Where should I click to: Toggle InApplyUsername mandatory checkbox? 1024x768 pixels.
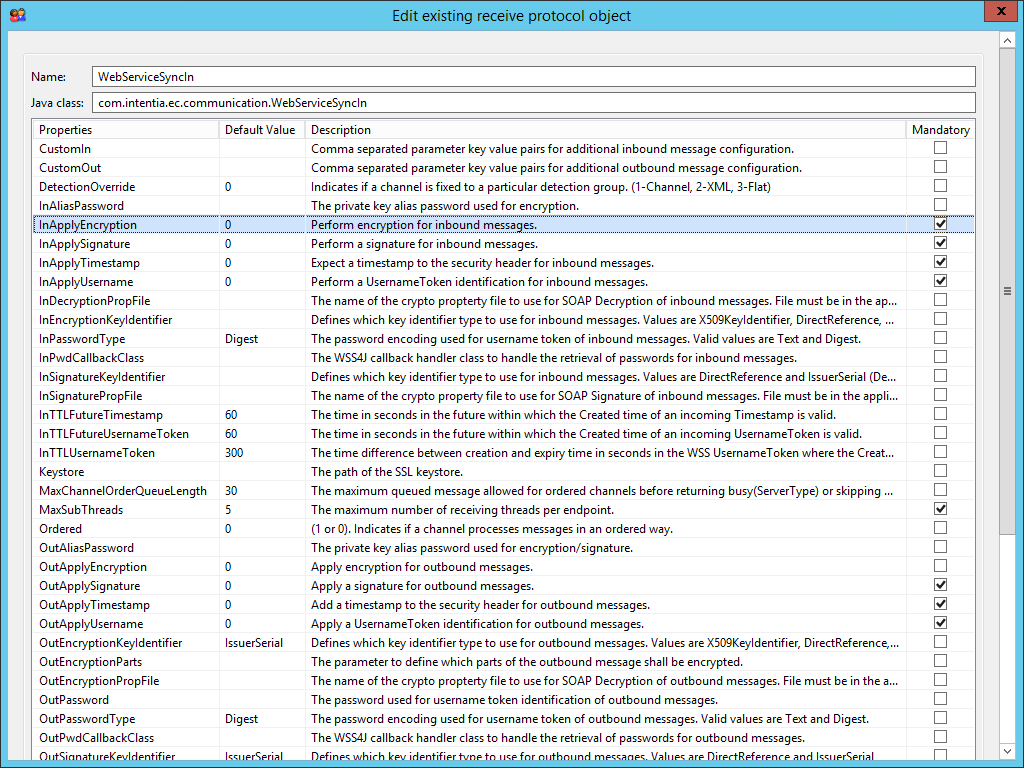click(x=940, y=281)
